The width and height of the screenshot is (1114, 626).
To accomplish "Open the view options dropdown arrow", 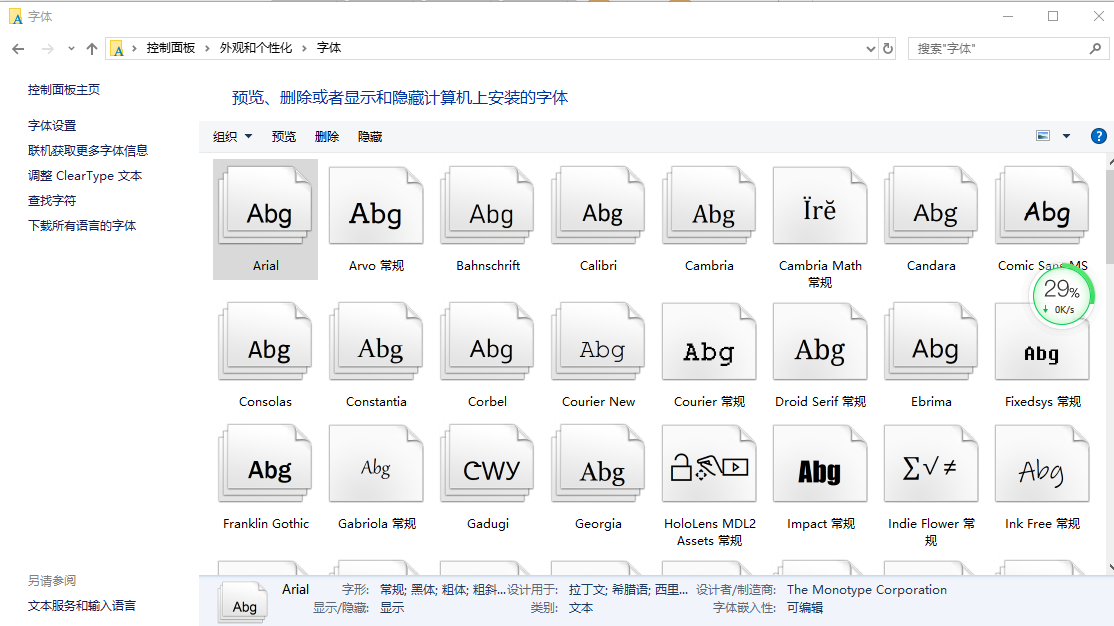I will pyautogui.click(x=1066, y=135).
